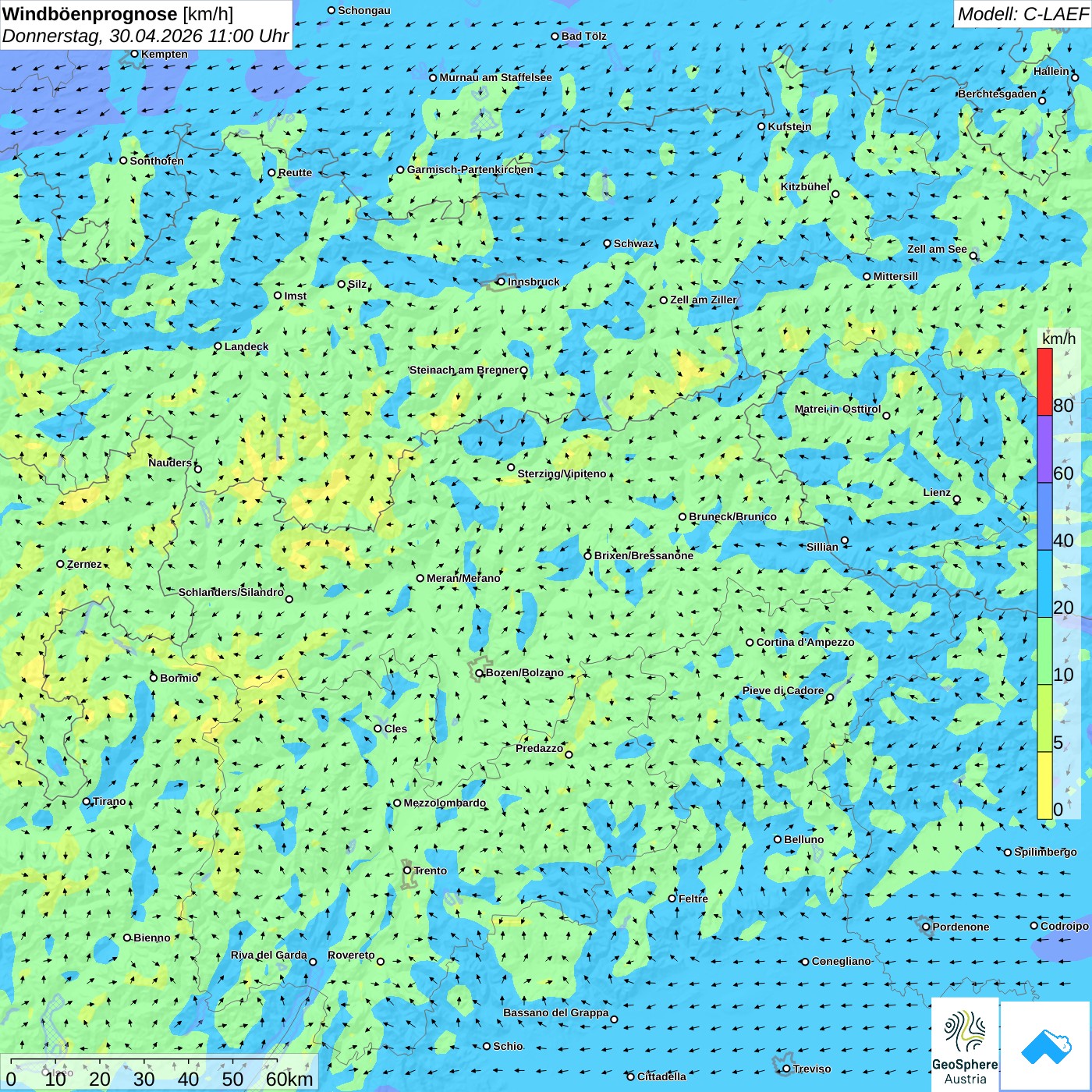
Task: Click the date Donnerstag, 30.04.2026 11:00 Uhr
Action: (x=145, y=36)
